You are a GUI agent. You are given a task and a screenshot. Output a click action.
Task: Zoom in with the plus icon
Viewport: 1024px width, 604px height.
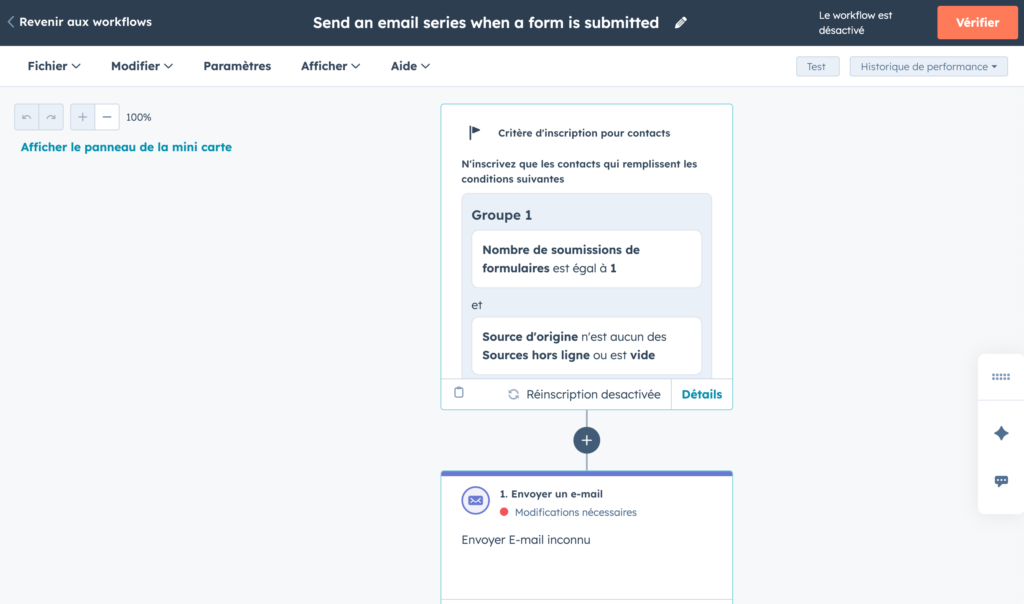[x=83, y=117]
